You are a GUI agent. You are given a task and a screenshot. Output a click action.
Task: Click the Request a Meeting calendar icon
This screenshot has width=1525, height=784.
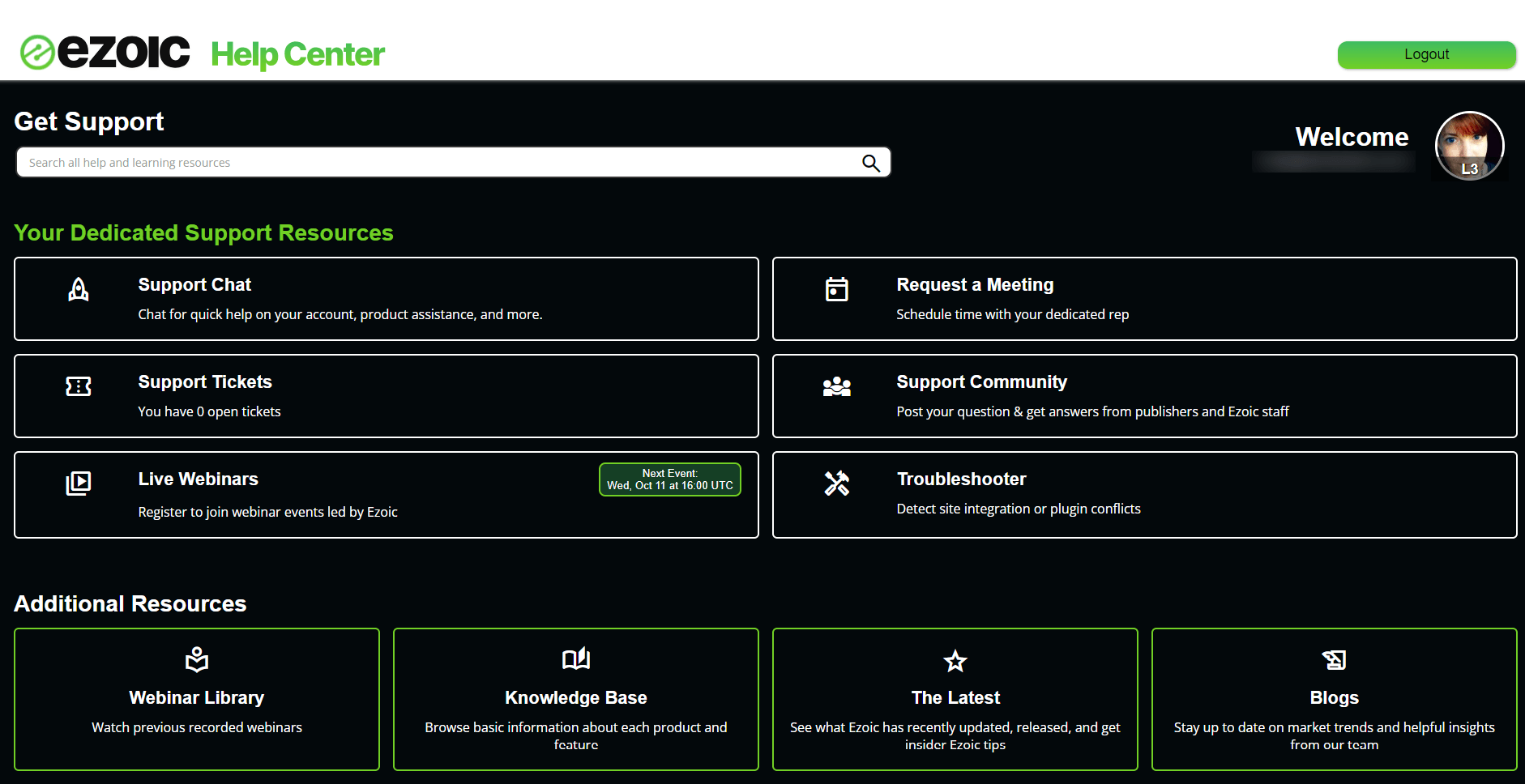coord(837,289)
